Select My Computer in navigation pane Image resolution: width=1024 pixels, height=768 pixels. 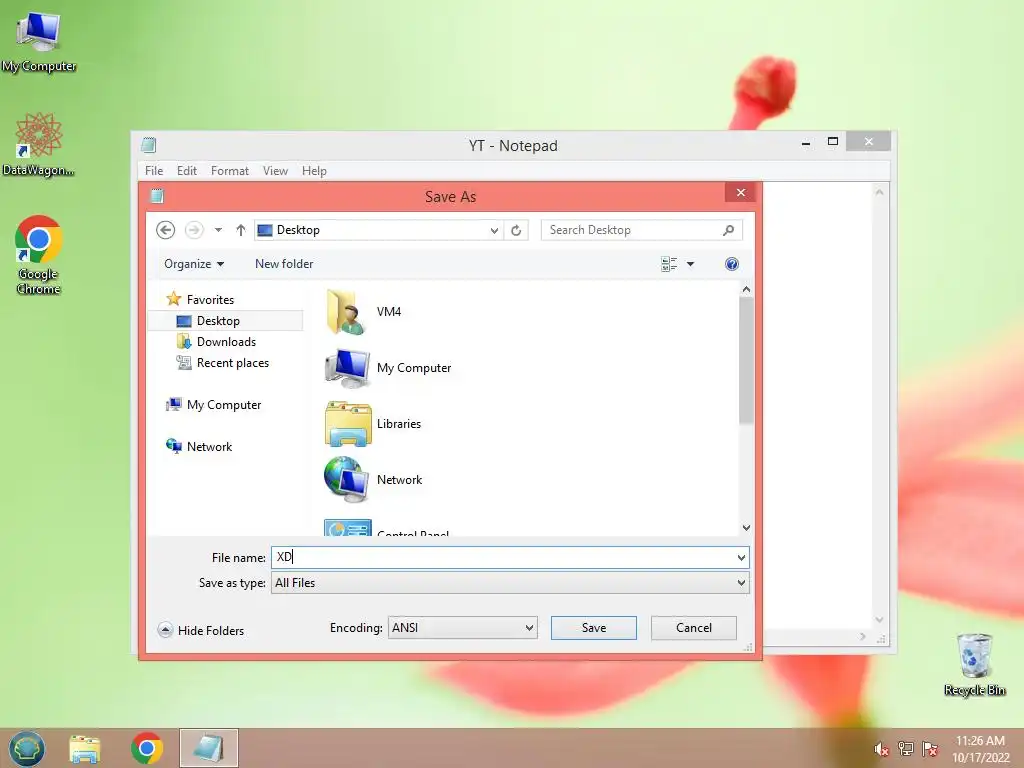(x=214, y=405)
